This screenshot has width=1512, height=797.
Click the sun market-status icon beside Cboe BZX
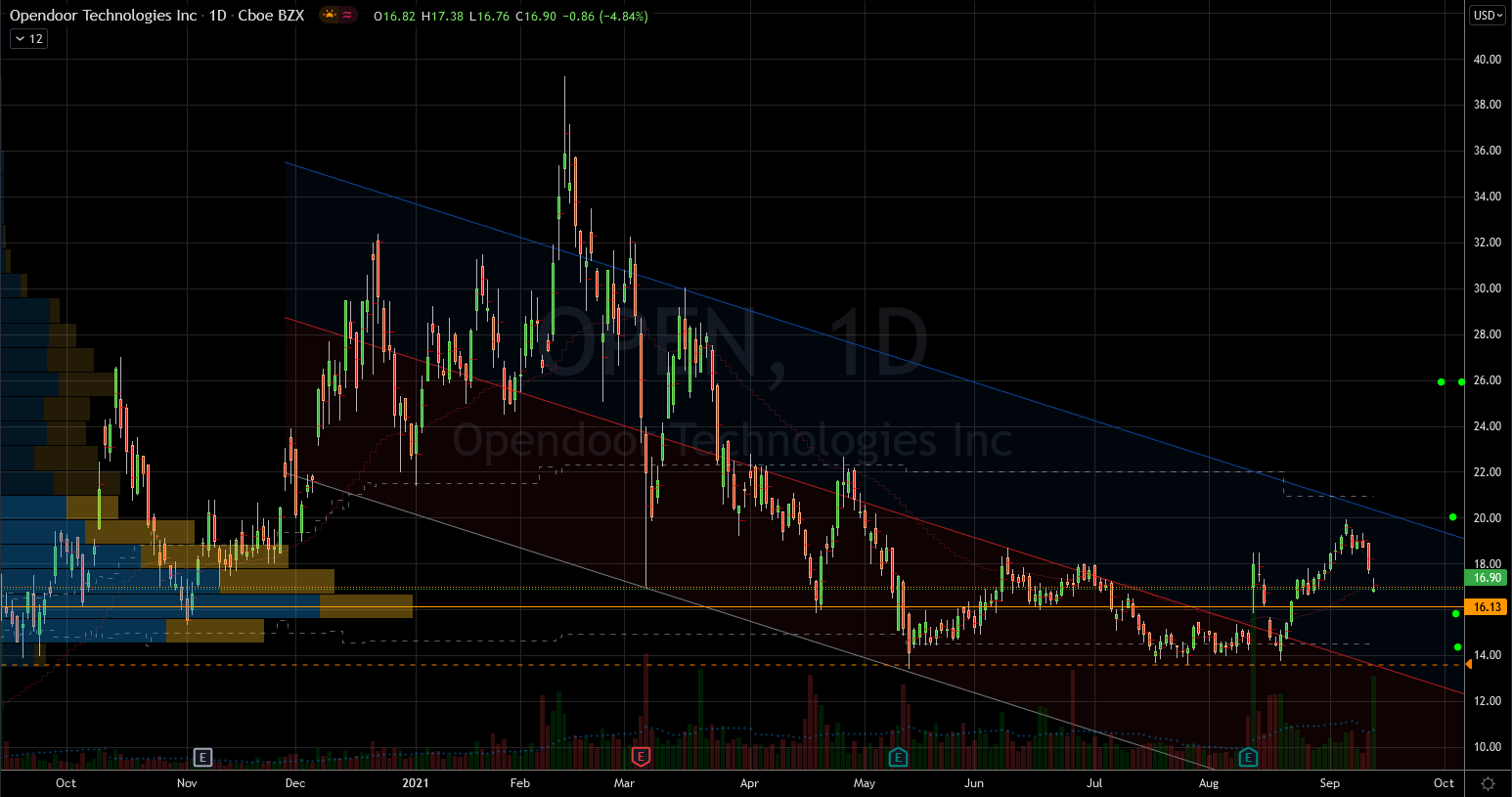tap(330, 16)
